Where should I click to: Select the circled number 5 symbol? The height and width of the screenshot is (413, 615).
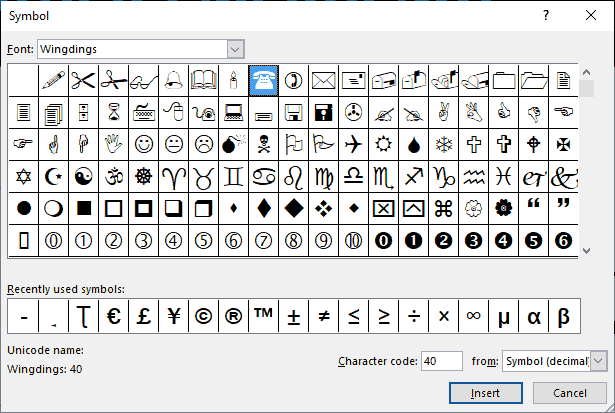[x=204, y=240]
